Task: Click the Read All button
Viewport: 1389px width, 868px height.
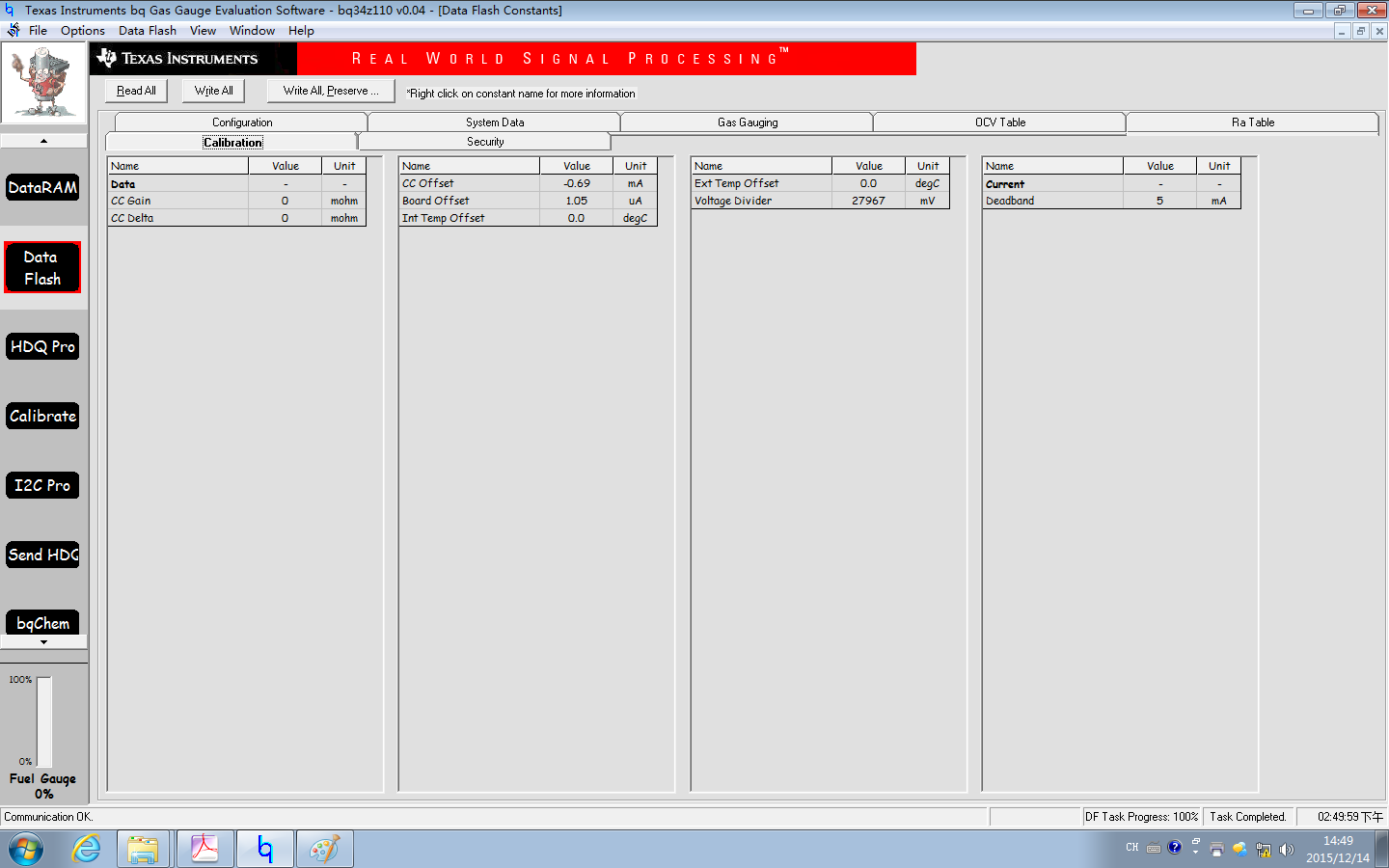Action: coord(136,91)
